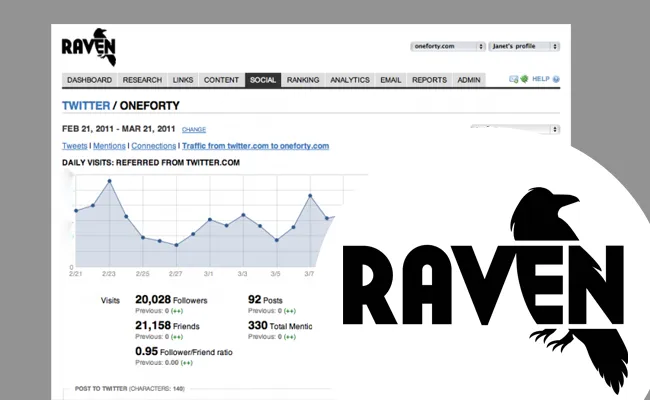This screenshot has height=400, width=650.
Task: Open the Reports tab
Action: [x=429, y=80]
